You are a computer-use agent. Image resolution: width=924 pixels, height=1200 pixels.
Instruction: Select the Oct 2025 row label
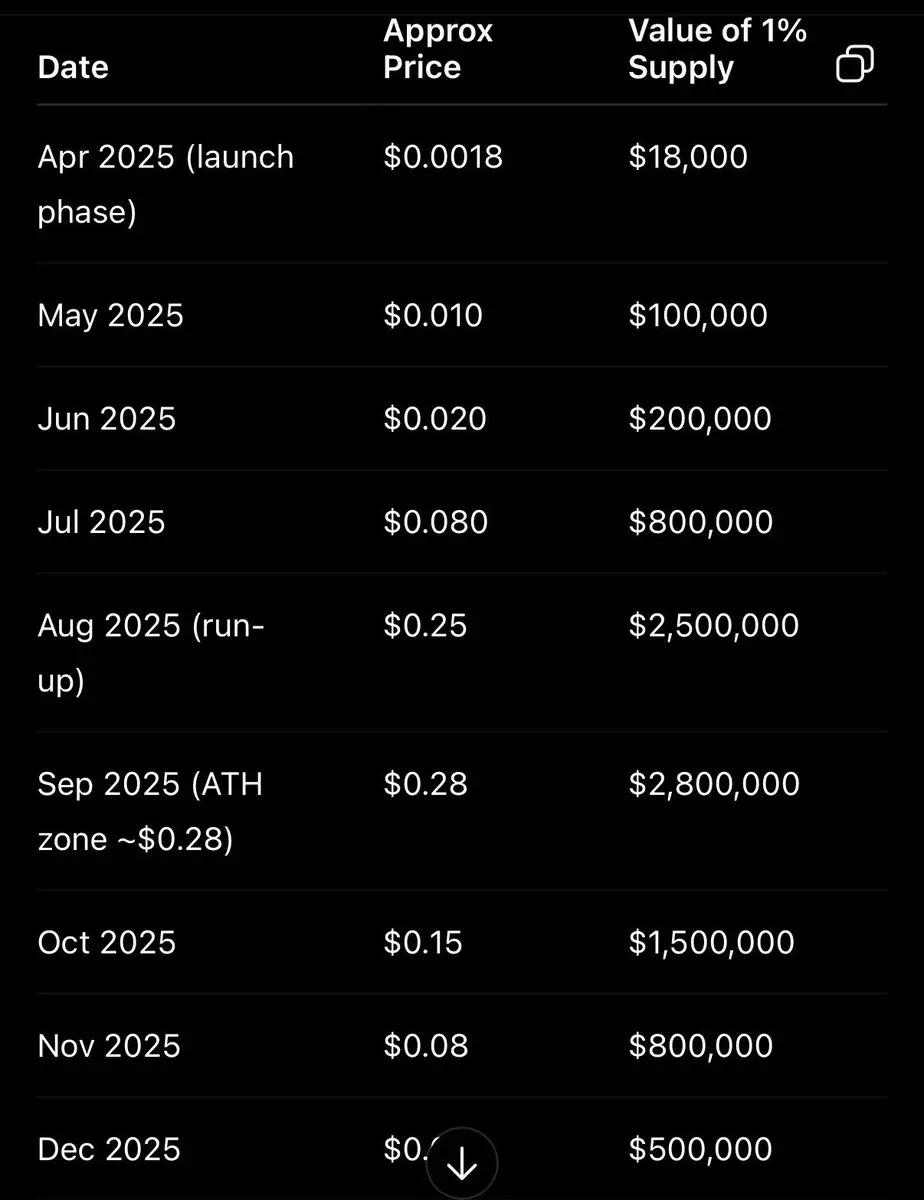tap(107, 942)
